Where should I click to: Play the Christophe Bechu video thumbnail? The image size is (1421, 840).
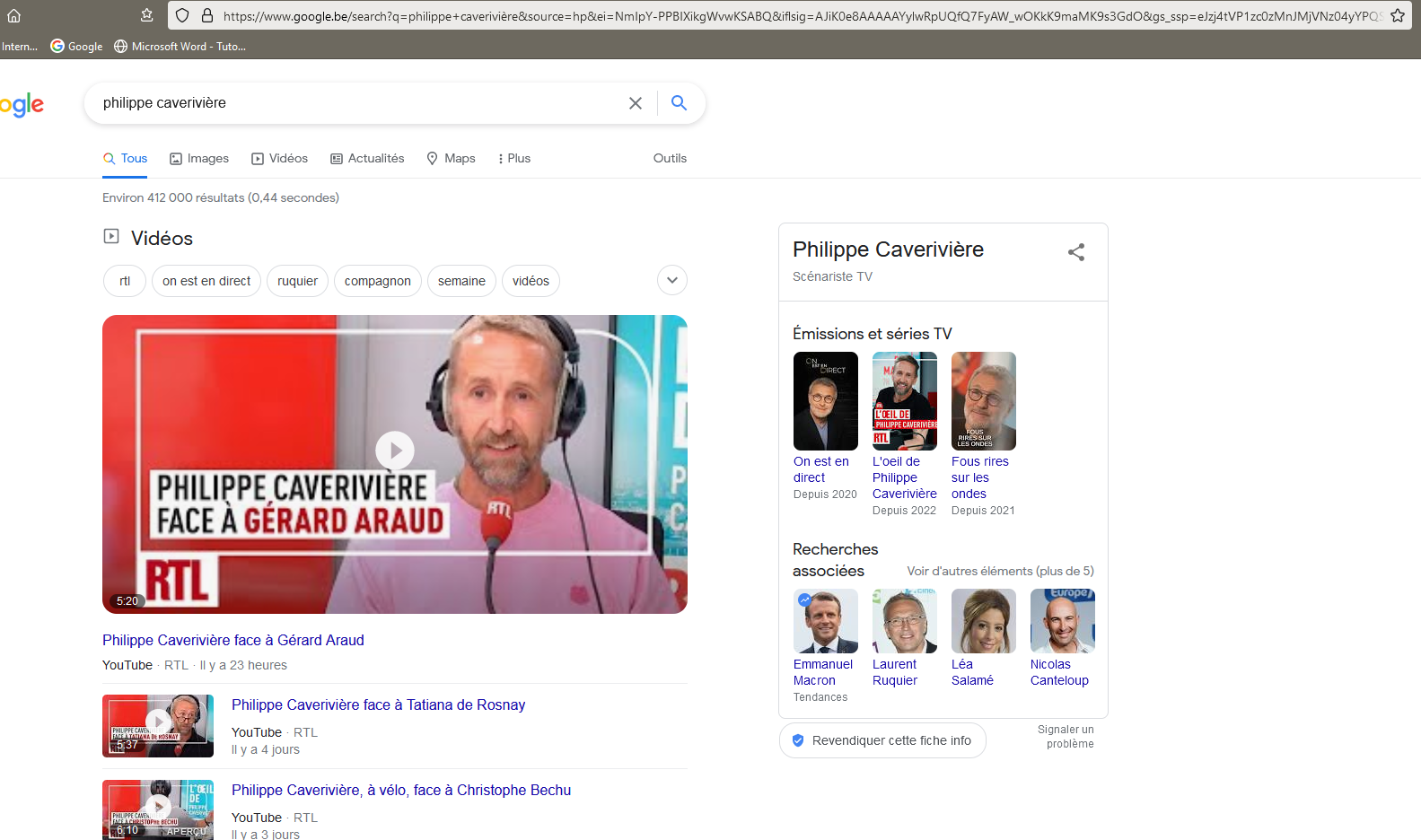(x=158, y=809)
